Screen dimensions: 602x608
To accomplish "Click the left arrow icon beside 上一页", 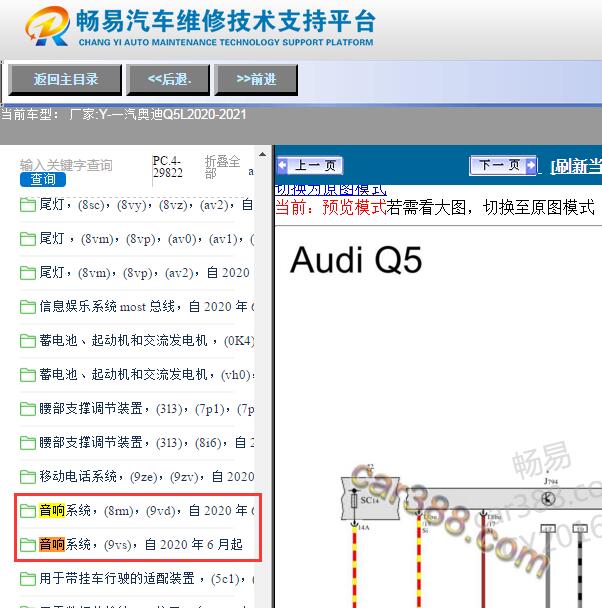I will 283,165.
